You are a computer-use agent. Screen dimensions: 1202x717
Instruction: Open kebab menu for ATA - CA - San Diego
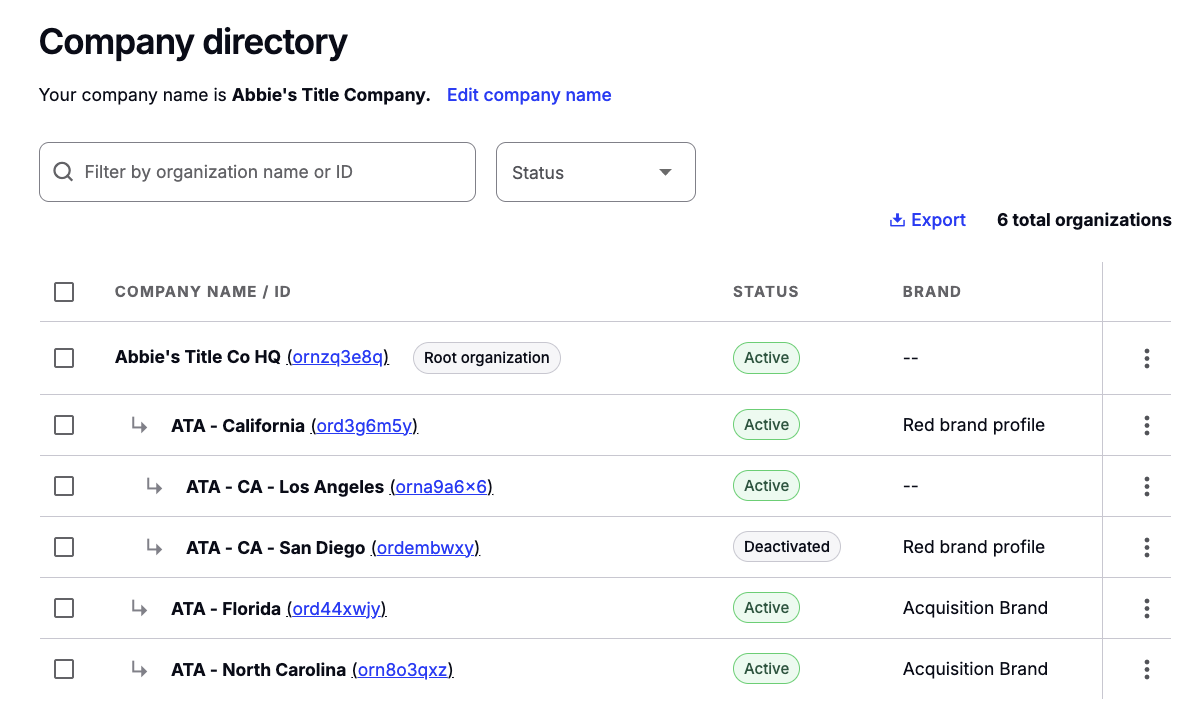1146,547
